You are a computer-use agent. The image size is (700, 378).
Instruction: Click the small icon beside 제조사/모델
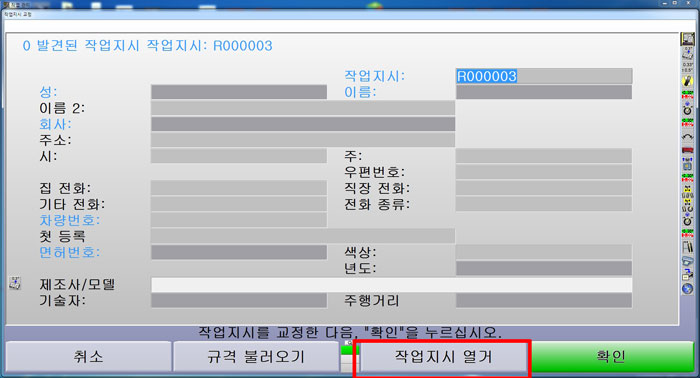click(15, 283)
